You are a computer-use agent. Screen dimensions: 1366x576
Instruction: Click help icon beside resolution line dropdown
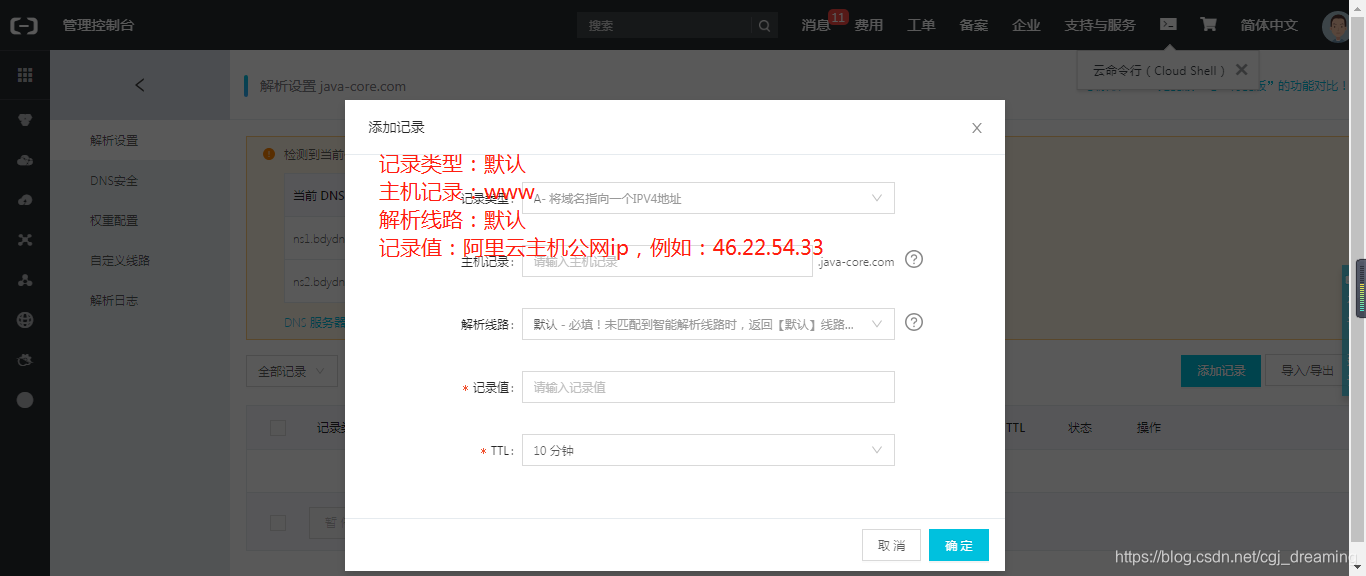point(914,322)
